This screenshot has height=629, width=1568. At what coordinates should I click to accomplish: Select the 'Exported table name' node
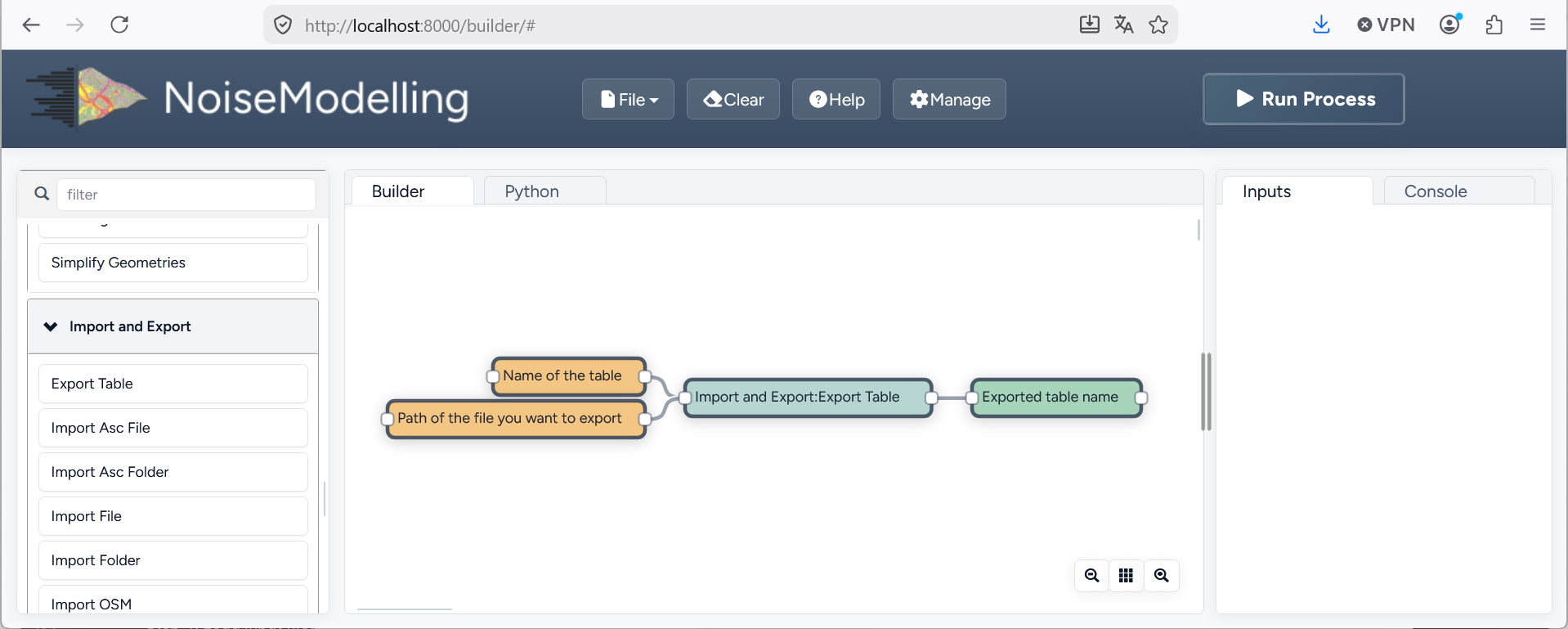tap(1056, 398)
